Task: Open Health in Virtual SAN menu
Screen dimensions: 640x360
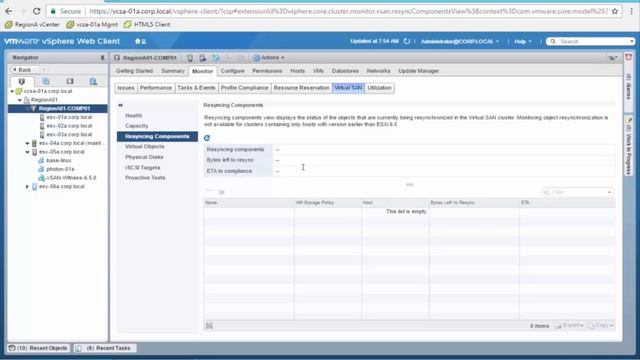Action: tap(133, 116)
